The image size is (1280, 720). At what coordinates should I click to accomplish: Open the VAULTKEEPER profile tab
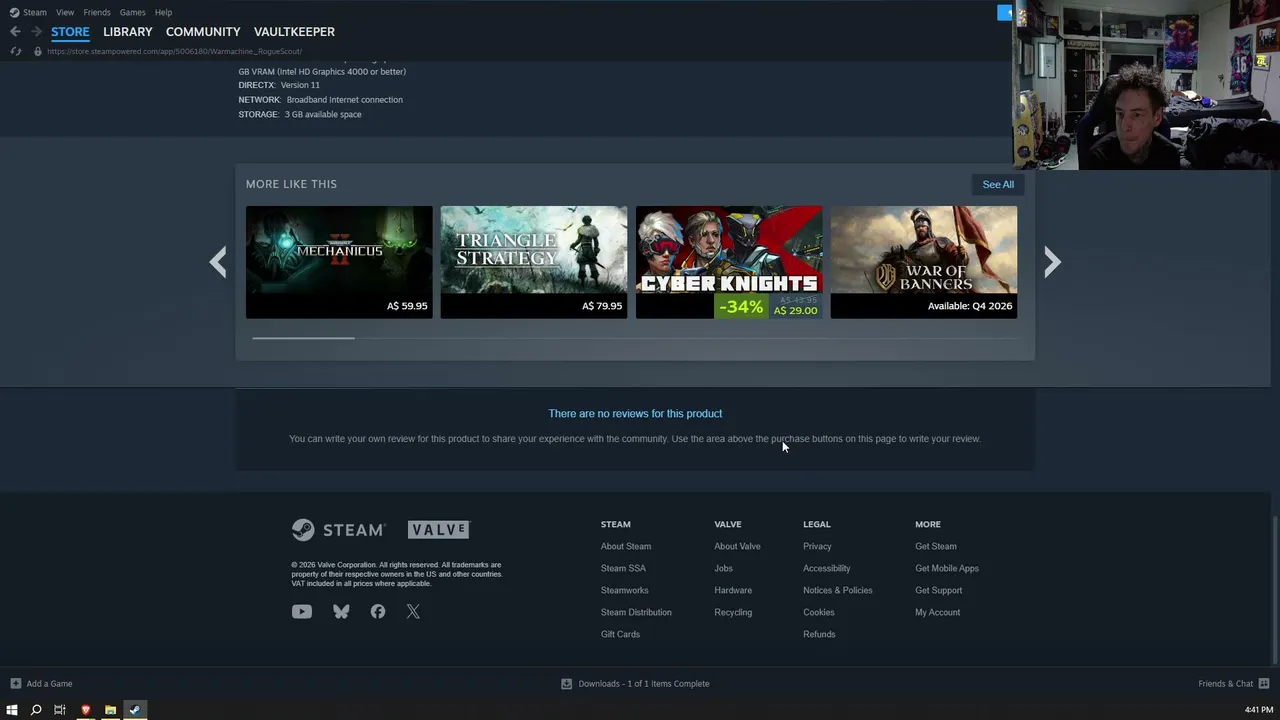(x=294, y=32)
